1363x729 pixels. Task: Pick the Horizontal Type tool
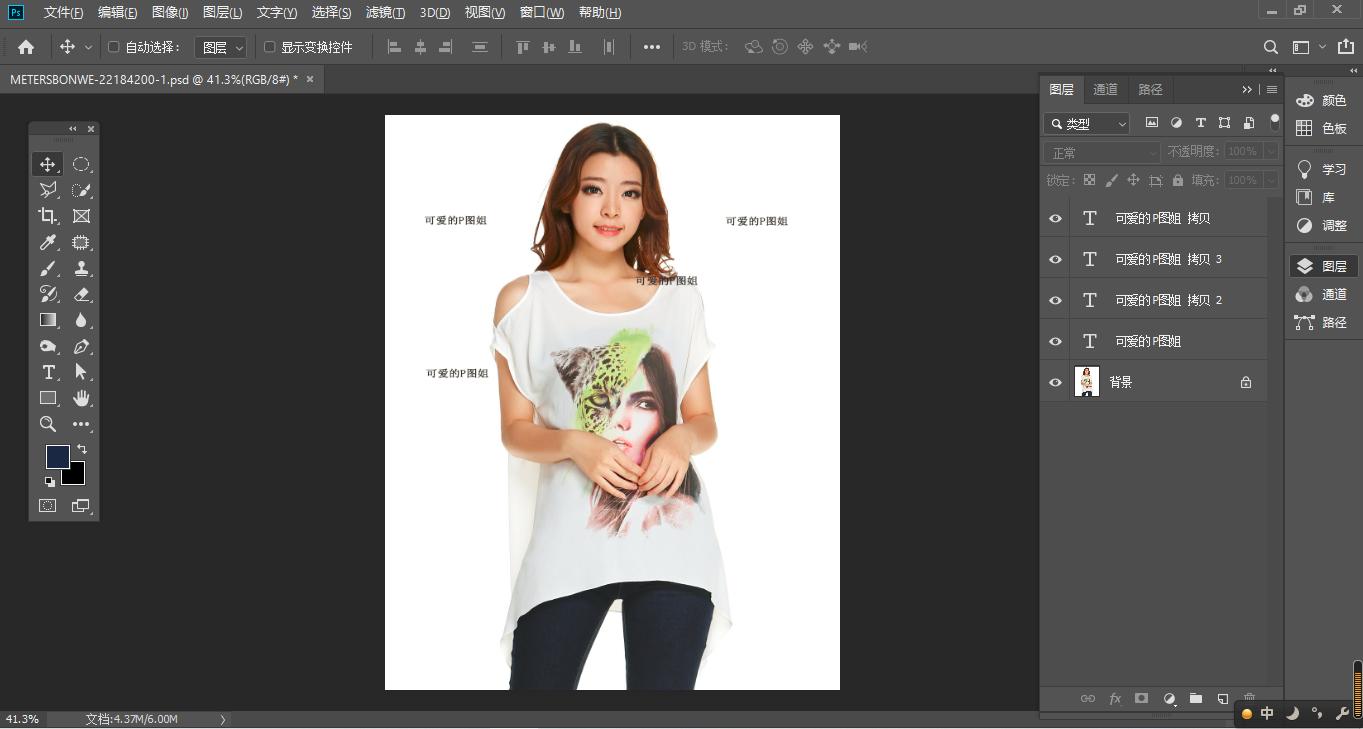(x=47, y=372)
